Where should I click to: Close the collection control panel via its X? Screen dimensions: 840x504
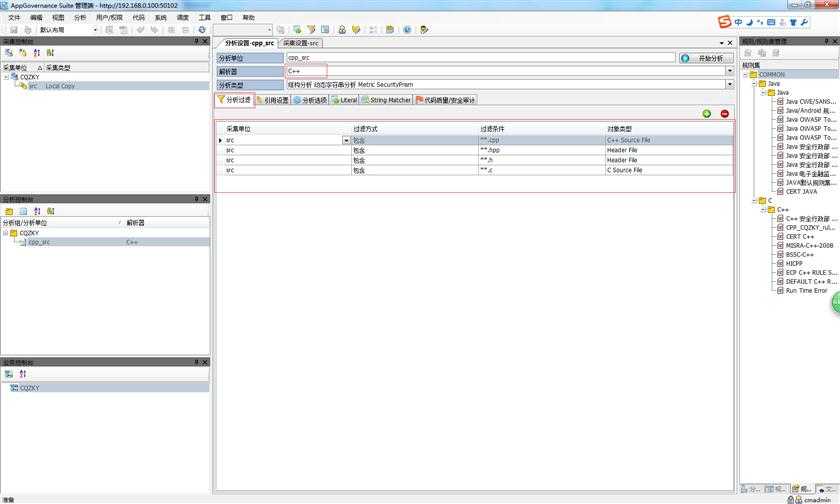pyautogui.click(x=205, y=41)
